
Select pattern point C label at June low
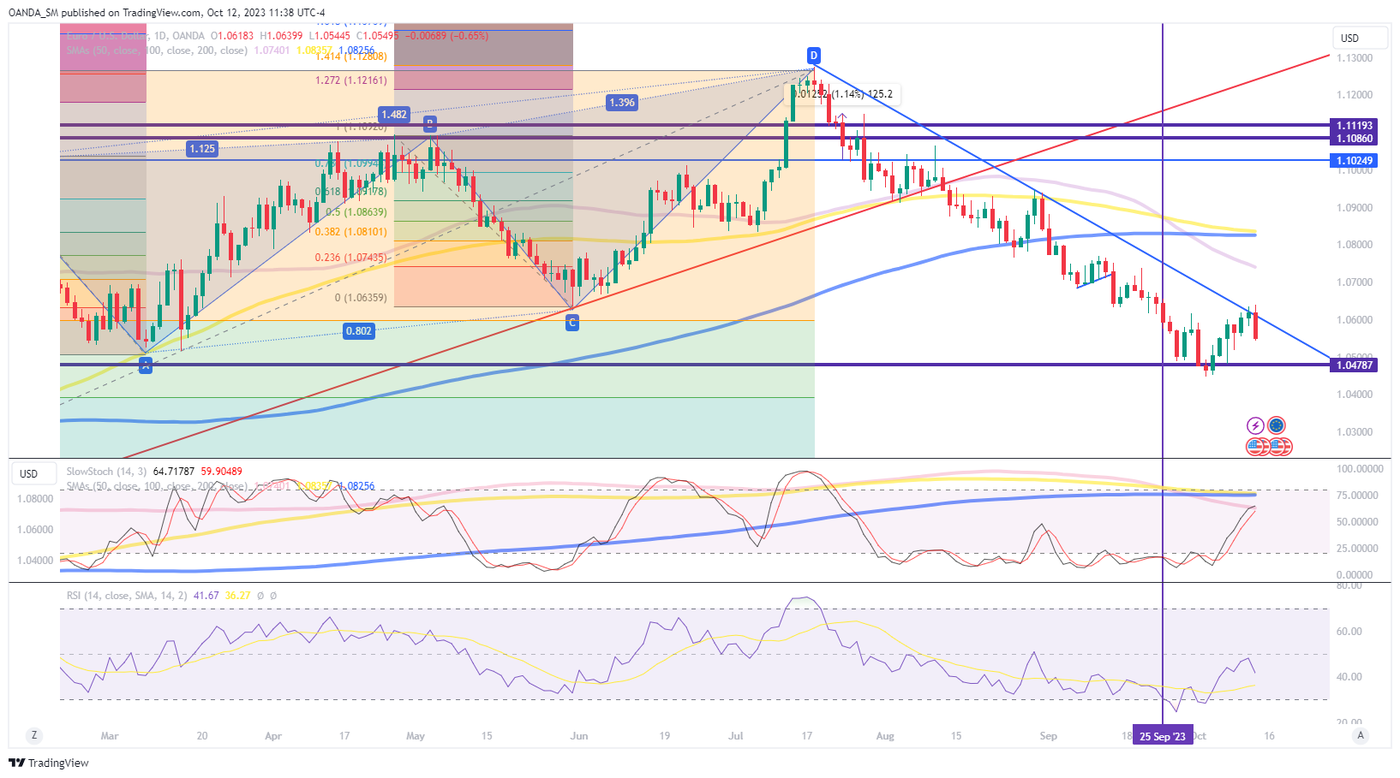[571, 322]
